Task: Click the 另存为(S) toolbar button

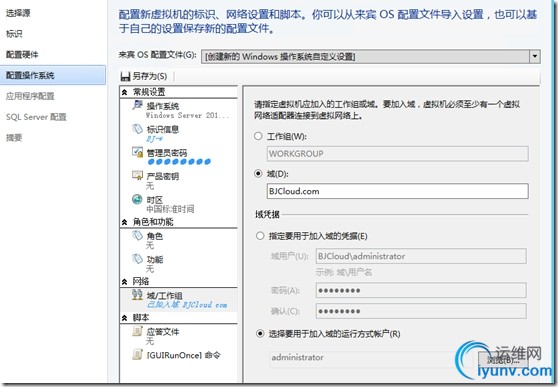Action: (144, 76)
